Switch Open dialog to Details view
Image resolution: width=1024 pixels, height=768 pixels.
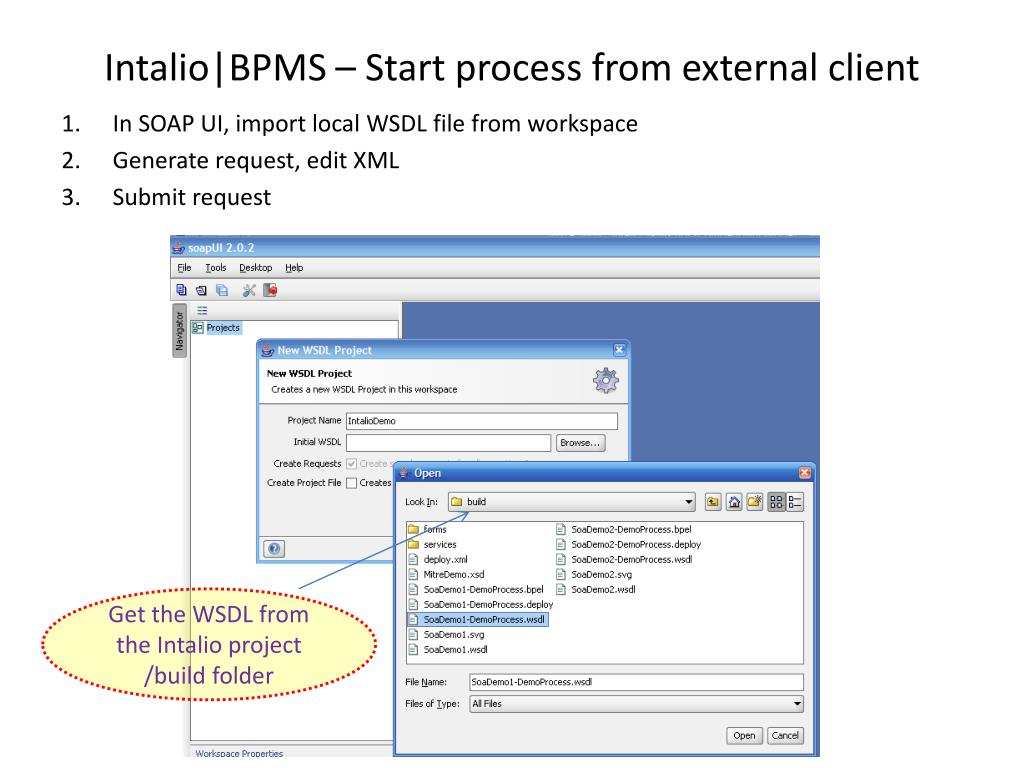point(795,502)
